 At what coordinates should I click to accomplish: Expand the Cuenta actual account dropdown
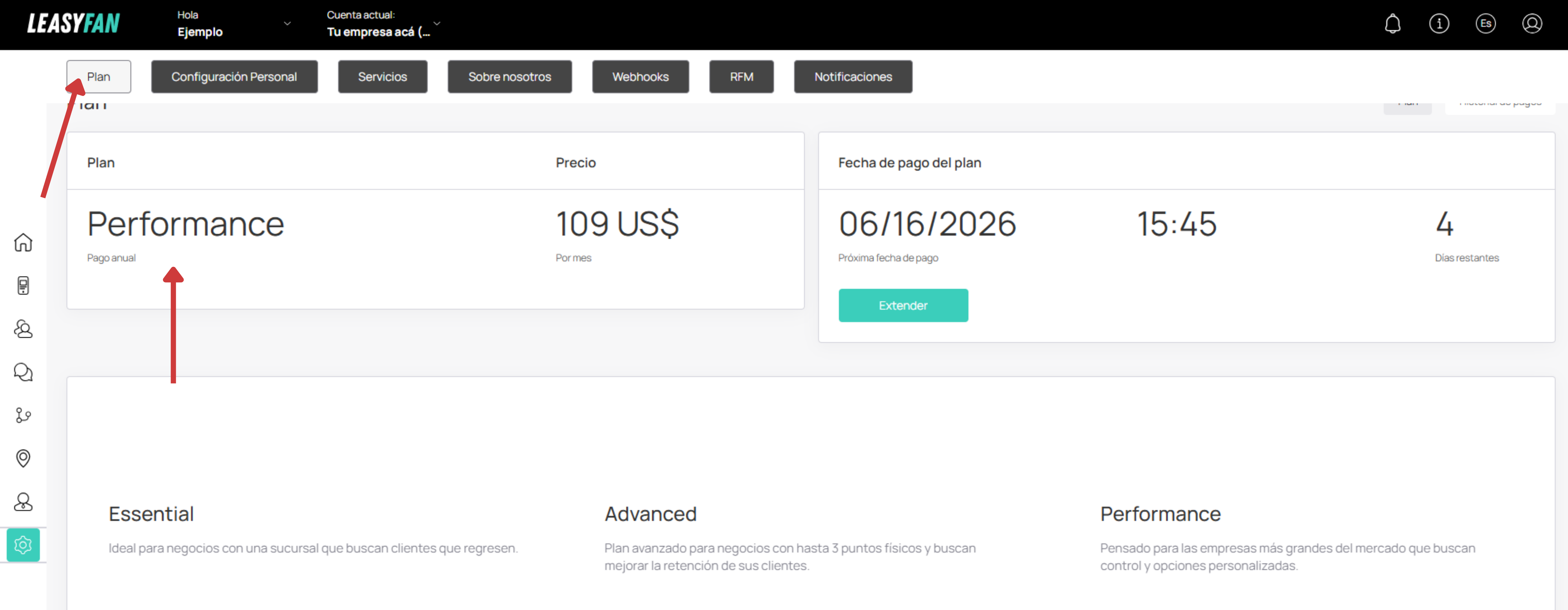click(x=384, y=24)
